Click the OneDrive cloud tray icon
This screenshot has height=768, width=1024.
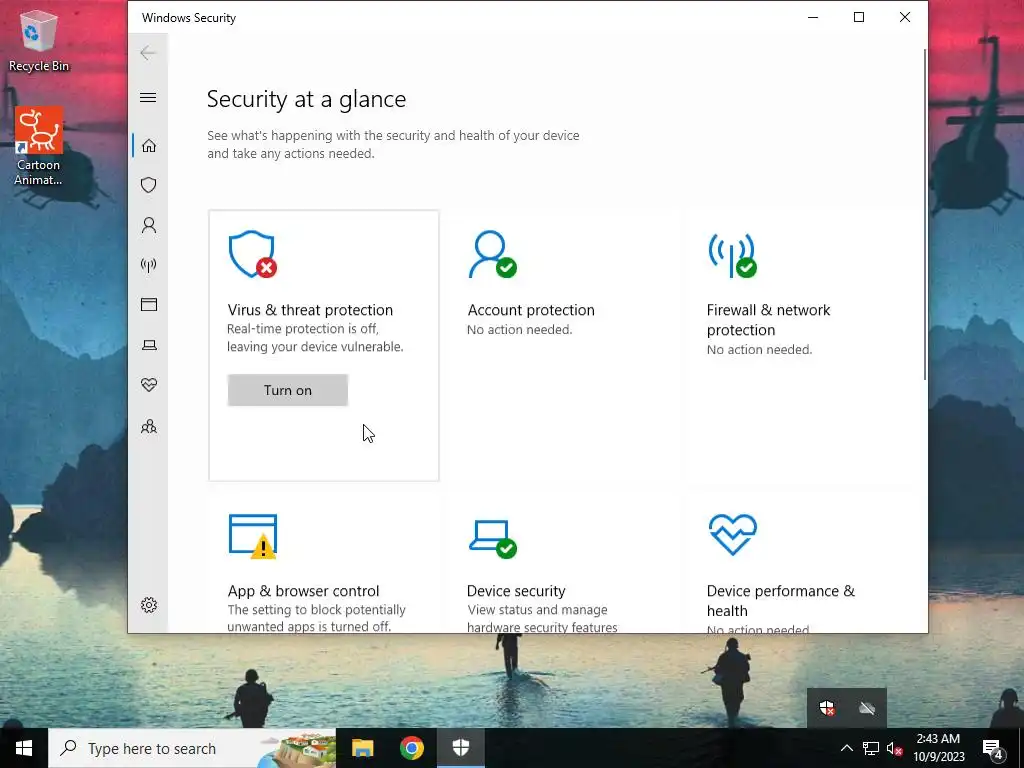coord(867,708)
